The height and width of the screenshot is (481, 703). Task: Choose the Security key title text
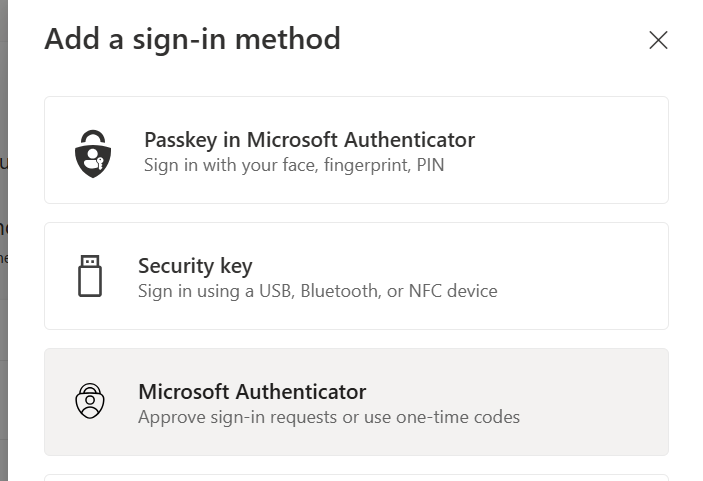pos(195,265)
